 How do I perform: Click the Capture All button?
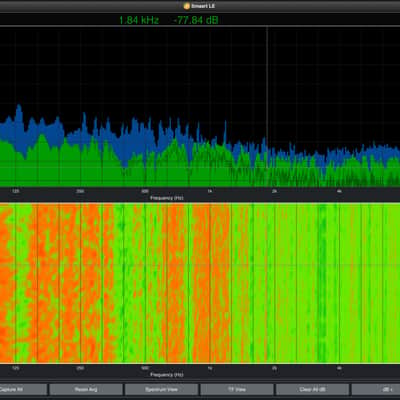23,389
